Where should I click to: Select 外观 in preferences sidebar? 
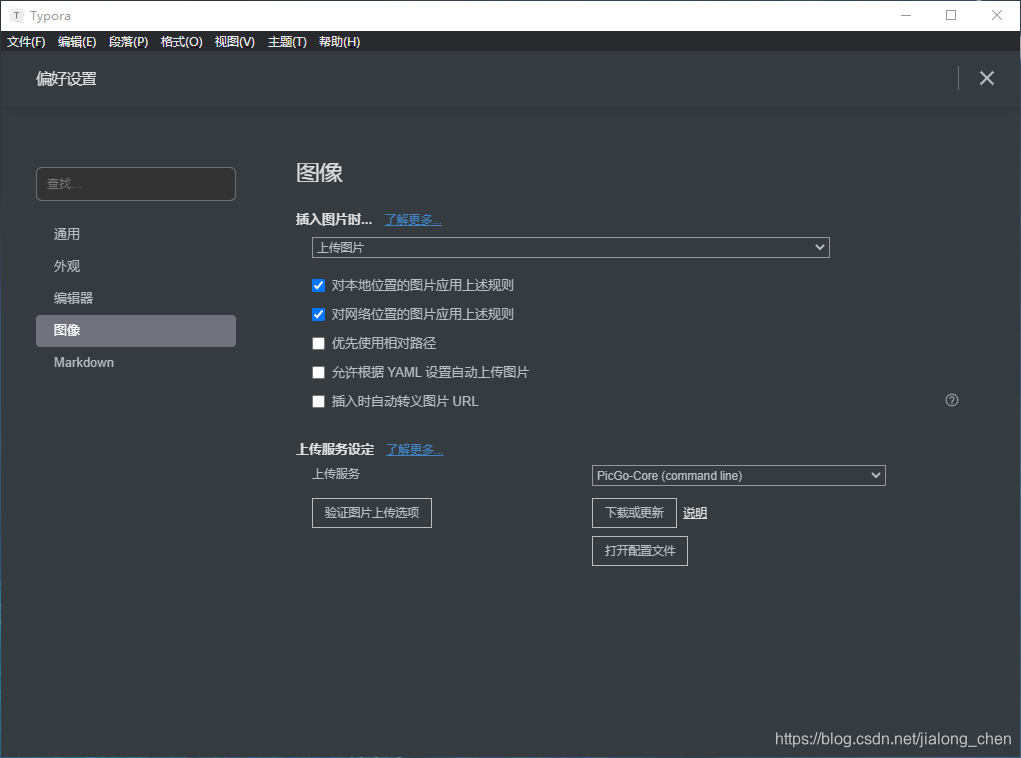coord(136,266)
